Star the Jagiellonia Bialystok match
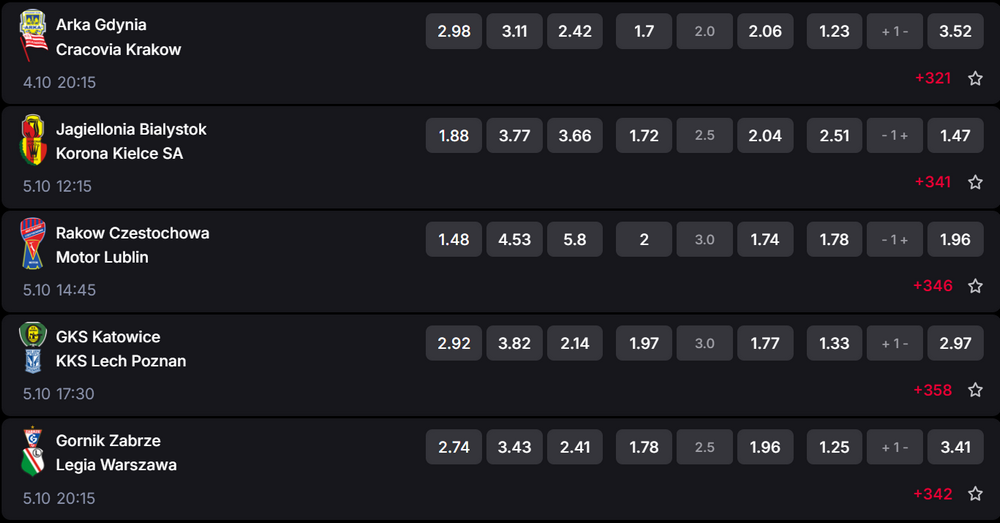Screen dimensions: 1000x523 [975, 182]
